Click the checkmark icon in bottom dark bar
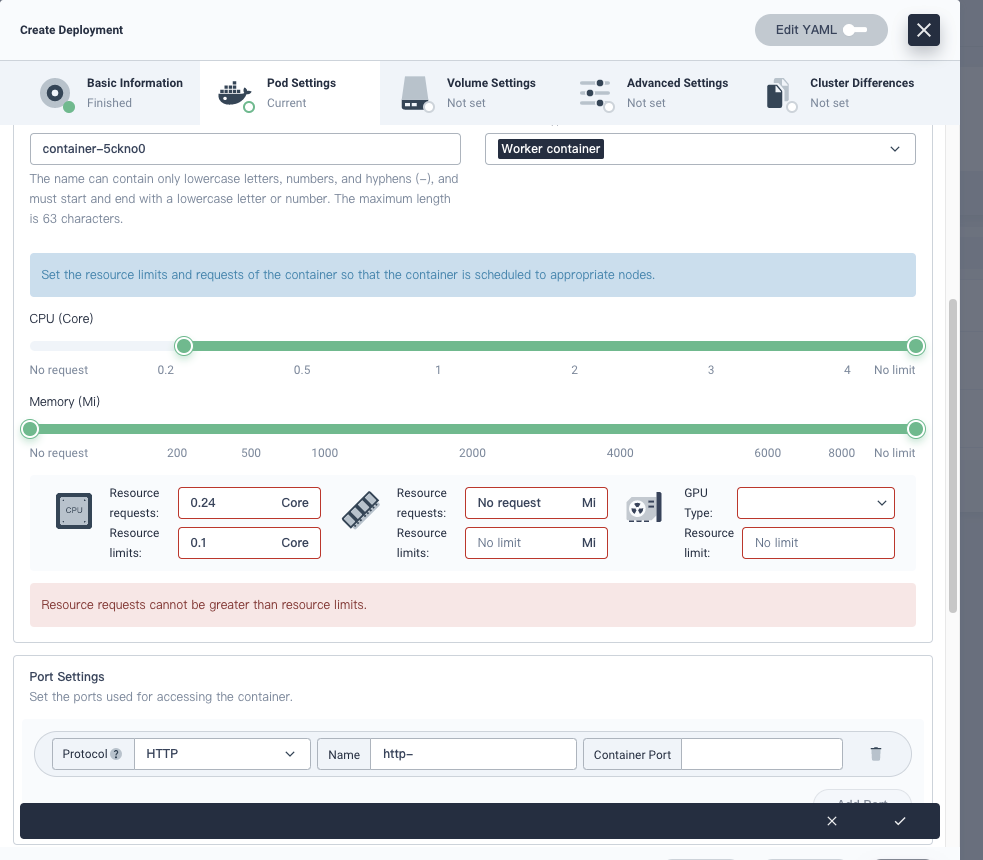This screenshot has width=983, height=860. pyautogui.click(x=899, y=821)
